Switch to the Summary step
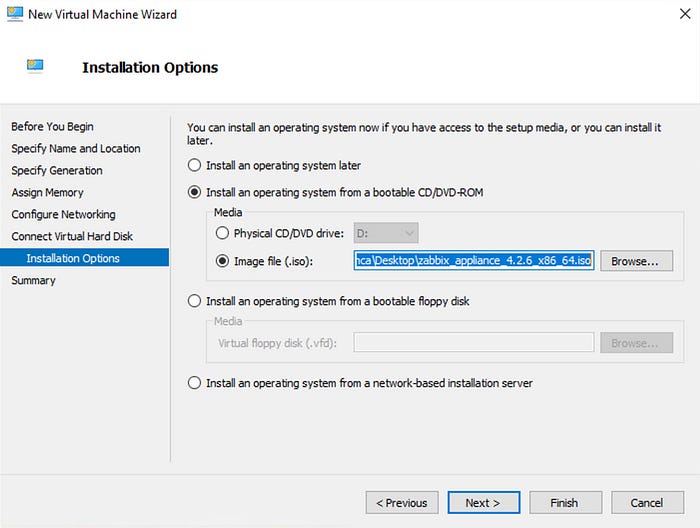Screen dimensions: 700x528 (x=33, y=280)
